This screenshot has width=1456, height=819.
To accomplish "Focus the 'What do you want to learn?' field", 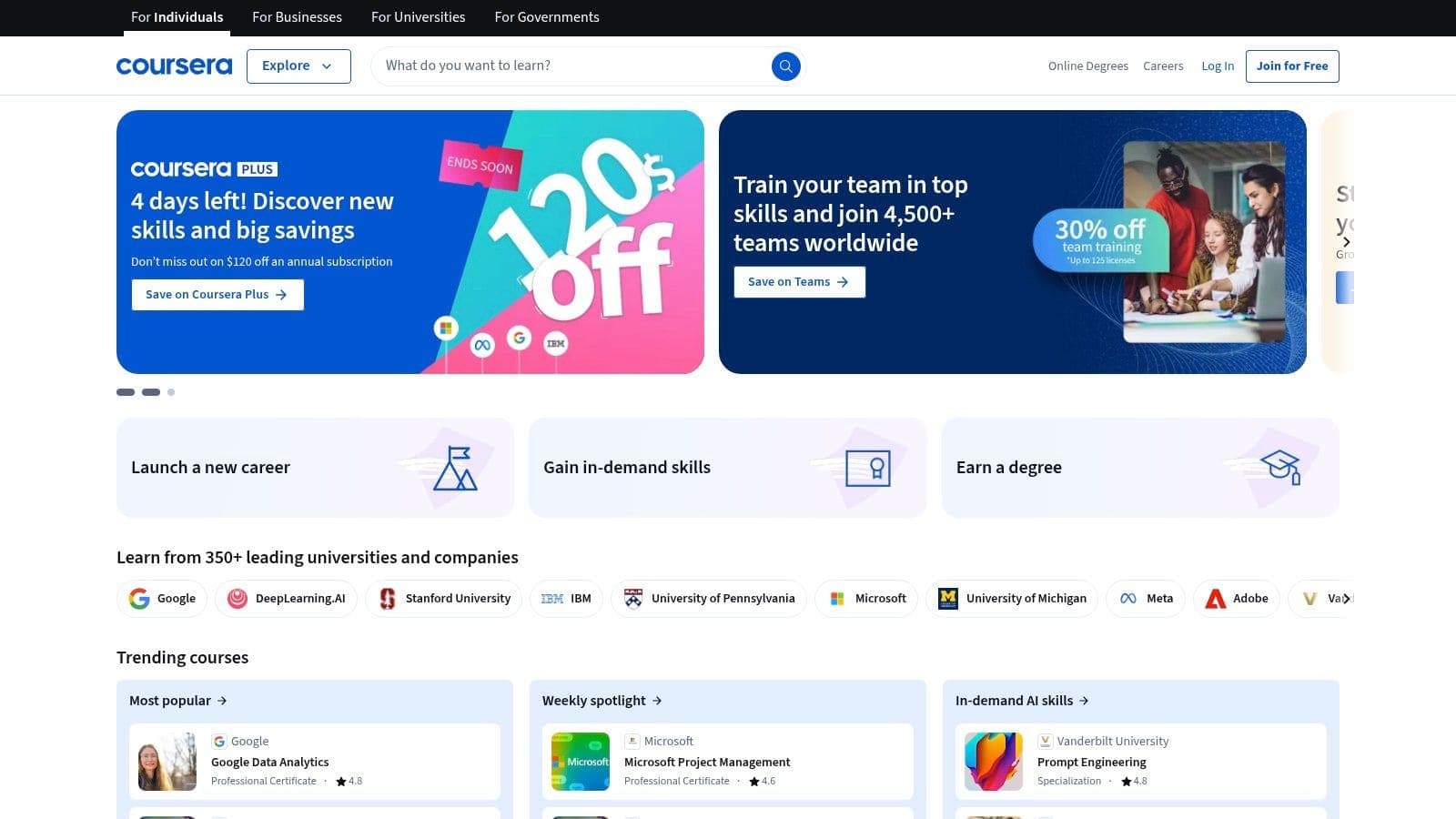I will coord(573,66).
